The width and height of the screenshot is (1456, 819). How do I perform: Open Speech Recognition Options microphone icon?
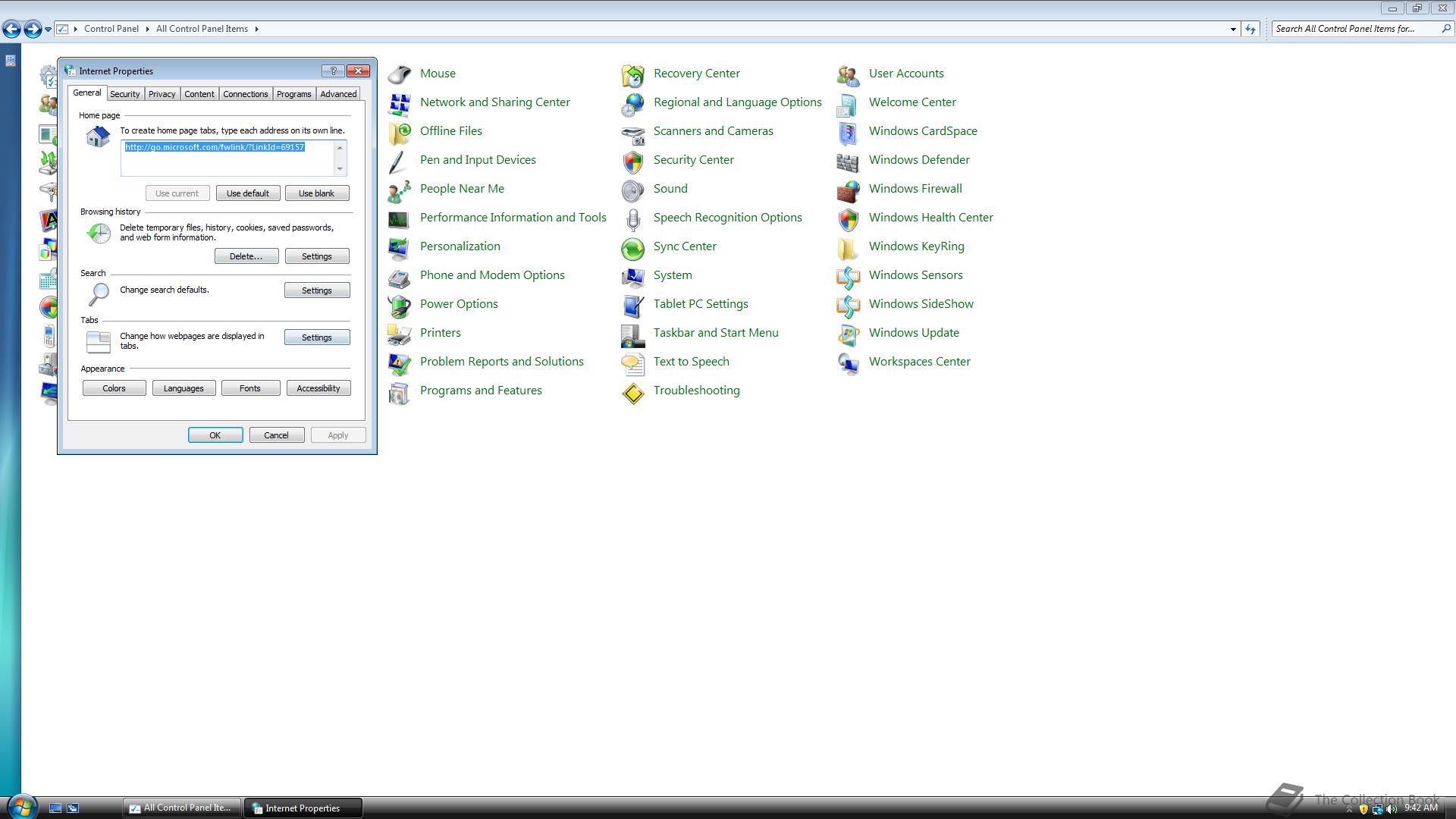pyautogui.click(x=632, y=218)
